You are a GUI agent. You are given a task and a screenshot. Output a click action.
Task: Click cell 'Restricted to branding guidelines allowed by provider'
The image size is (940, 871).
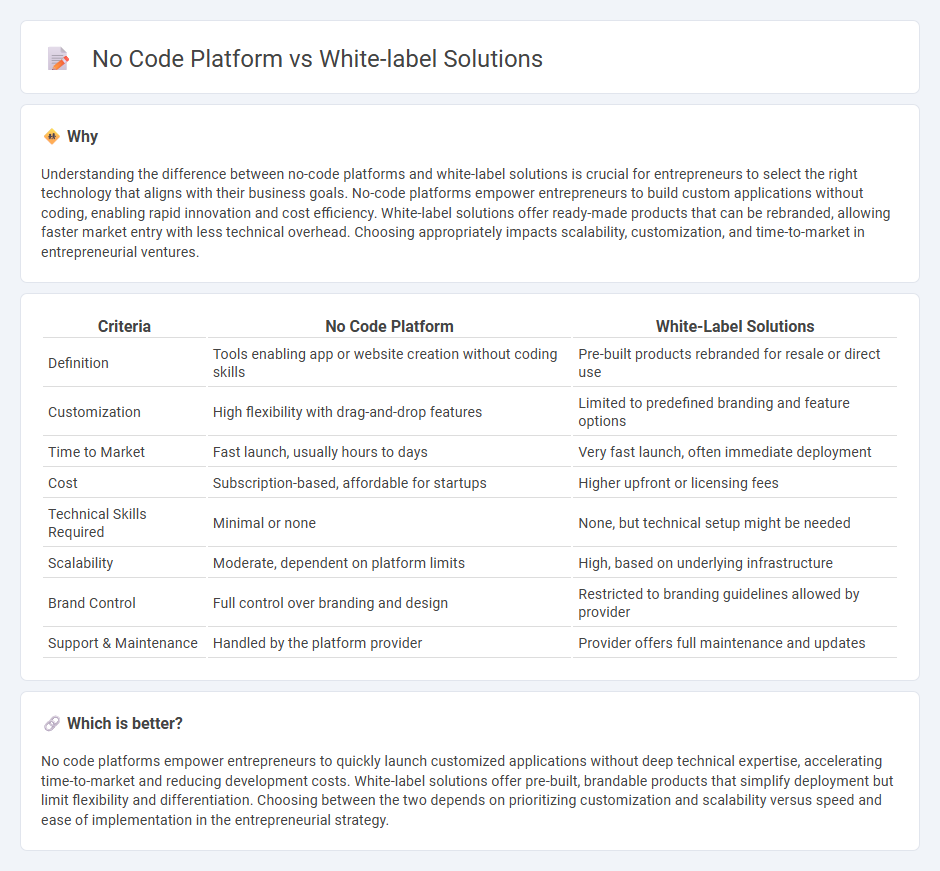coord(734,603)
